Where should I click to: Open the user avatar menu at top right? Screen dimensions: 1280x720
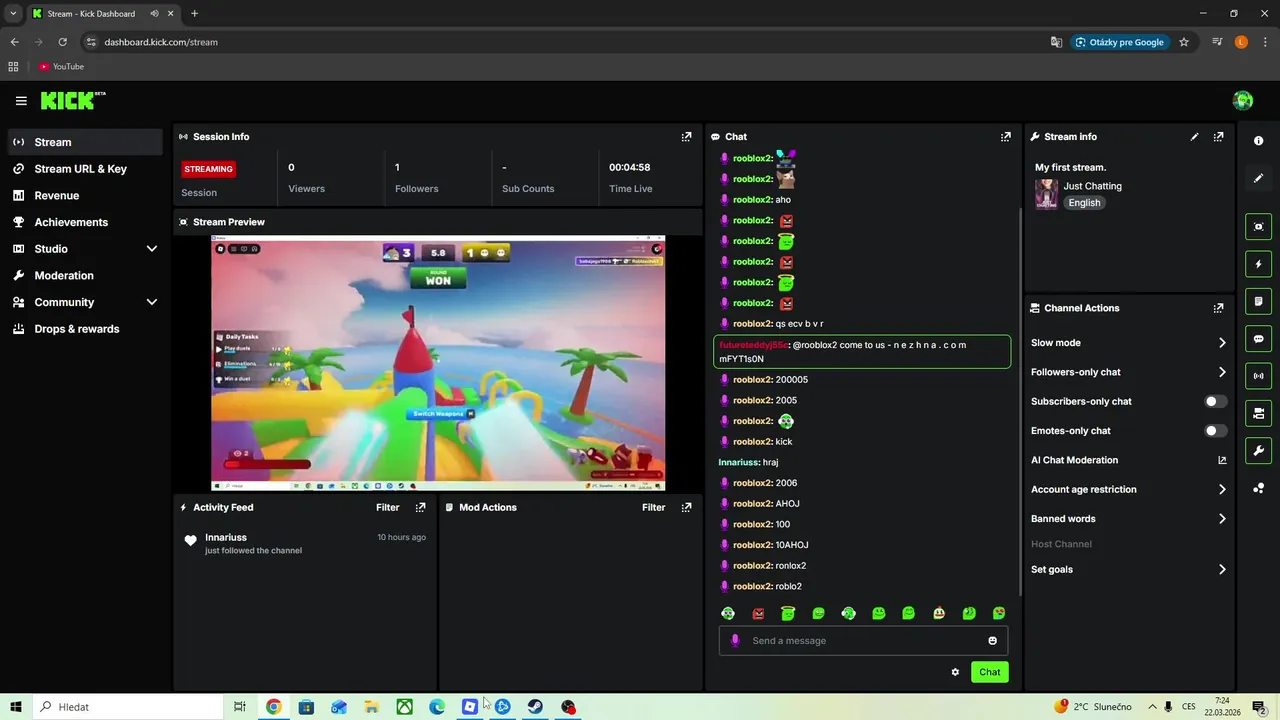tap(1243, 101)
